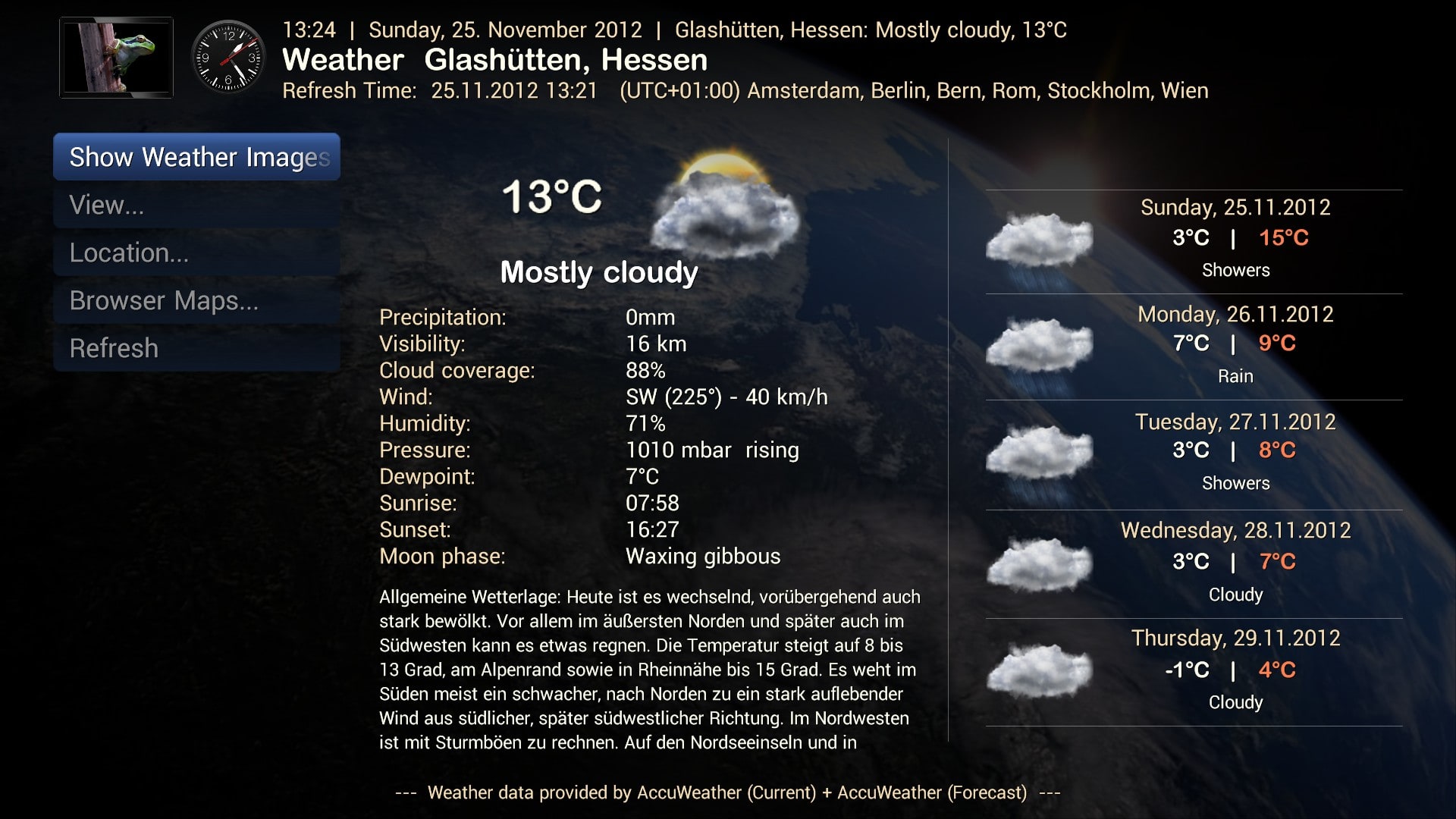Click Show Weather Images button

point(197,156)
